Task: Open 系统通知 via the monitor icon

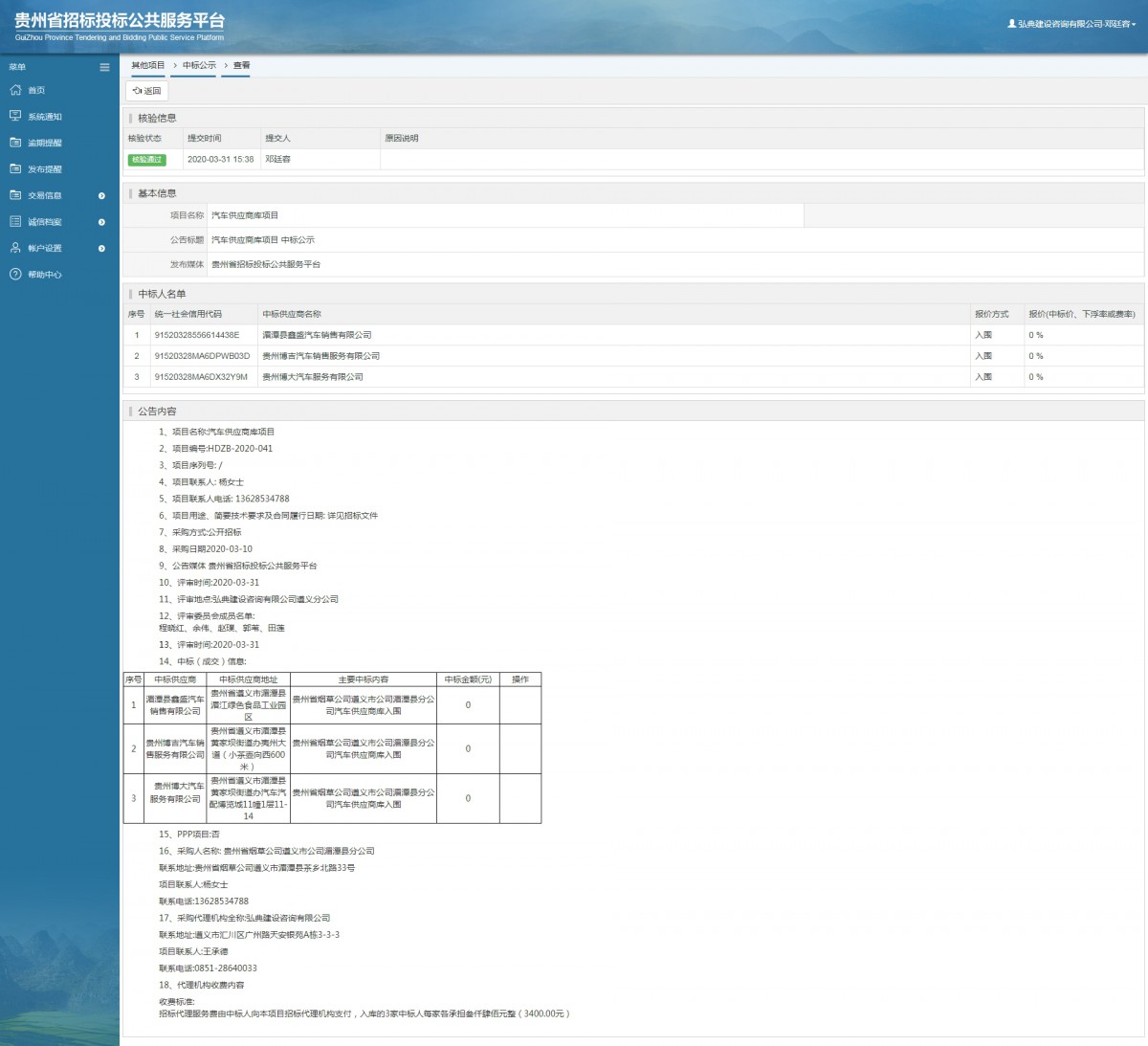Action: [15, 116]
